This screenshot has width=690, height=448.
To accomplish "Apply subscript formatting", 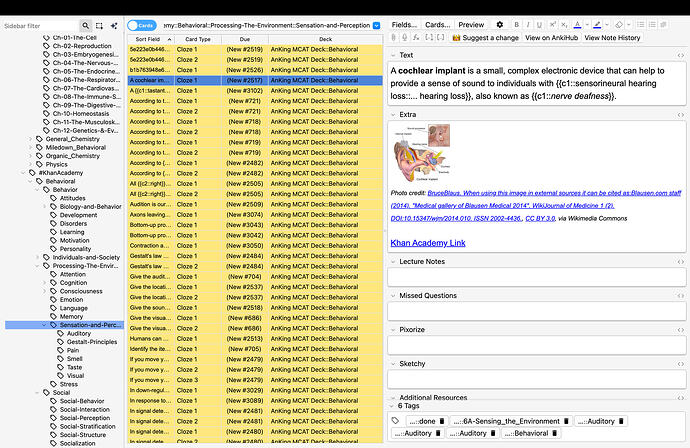I will 564,25.
